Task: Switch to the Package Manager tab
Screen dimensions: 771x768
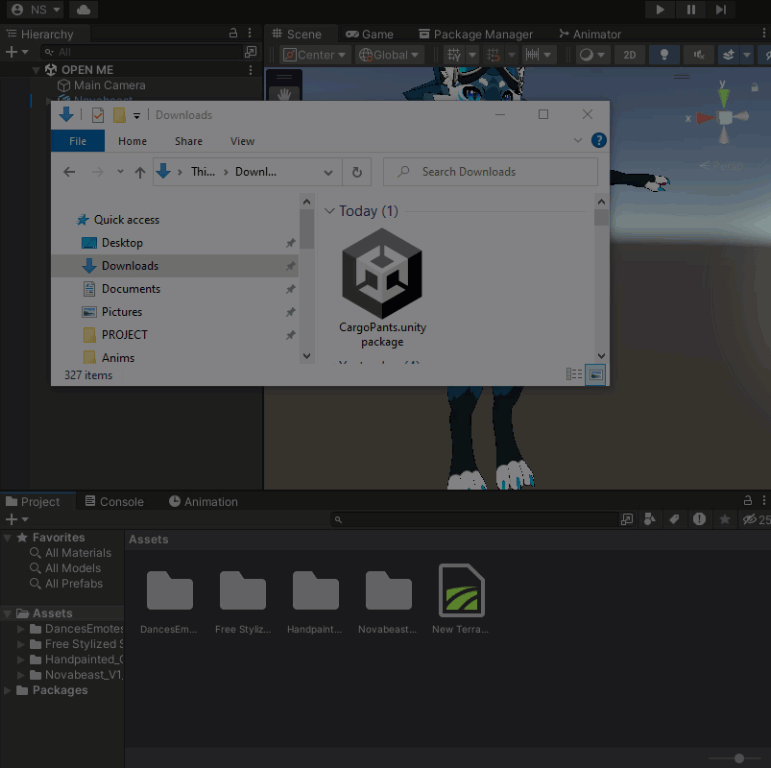Action: point(475,34)
